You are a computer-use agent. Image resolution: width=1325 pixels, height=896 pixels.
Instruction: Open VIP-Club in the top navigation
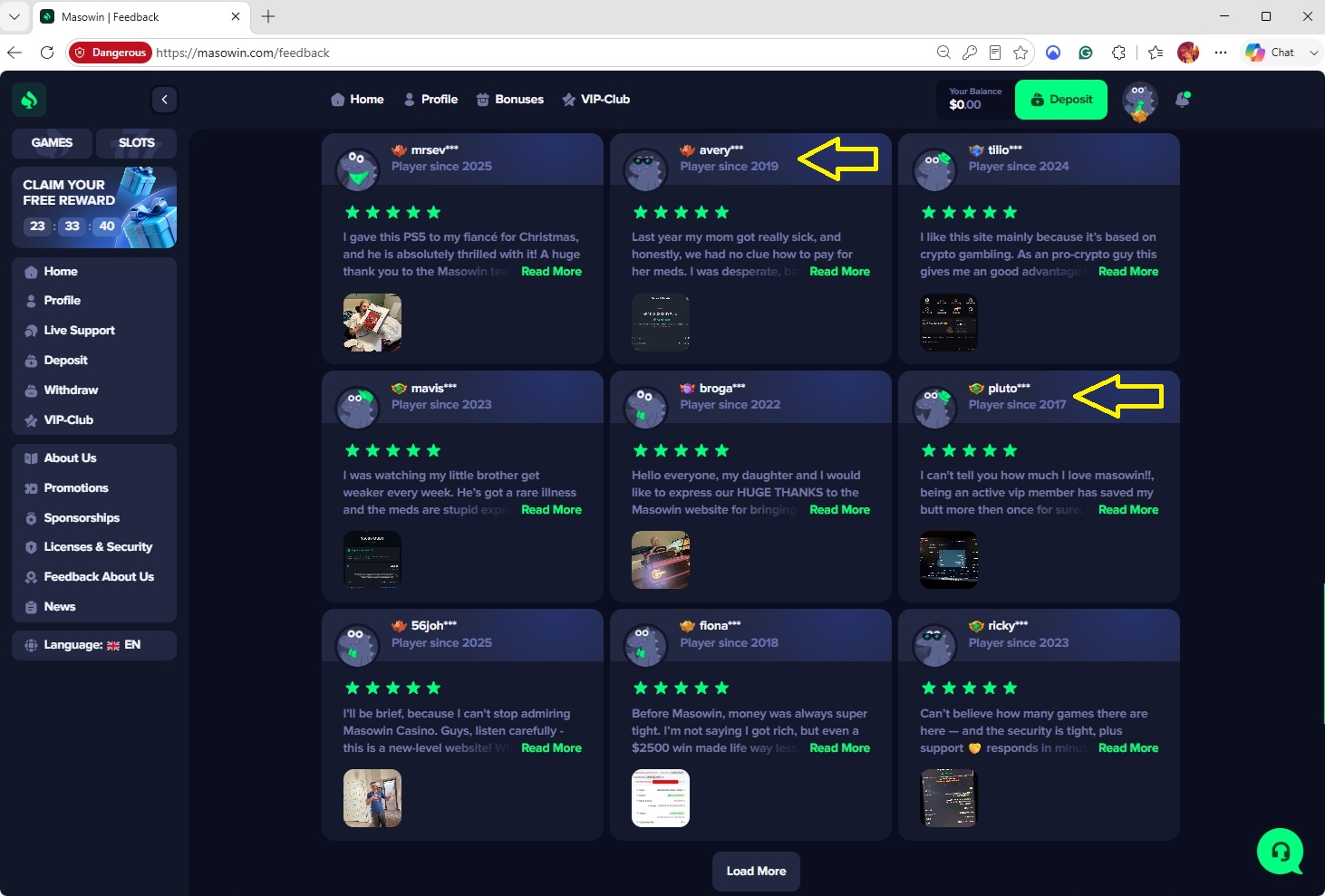[x=595, y=100]
